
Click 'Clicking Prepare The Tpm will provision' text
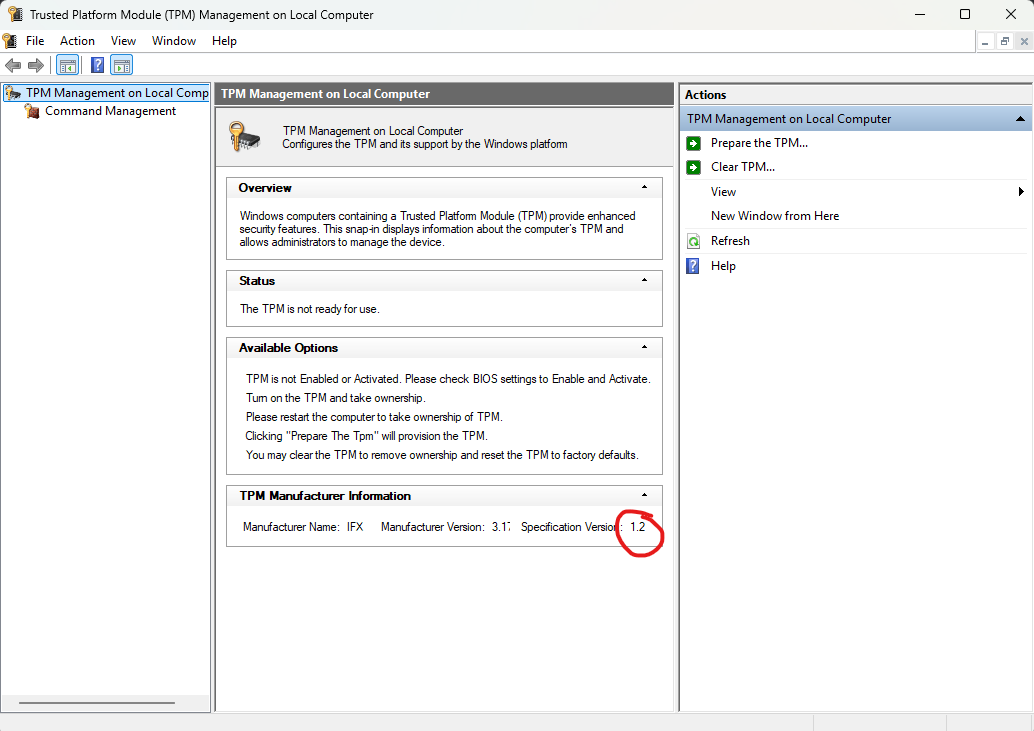tap(366, 436)
